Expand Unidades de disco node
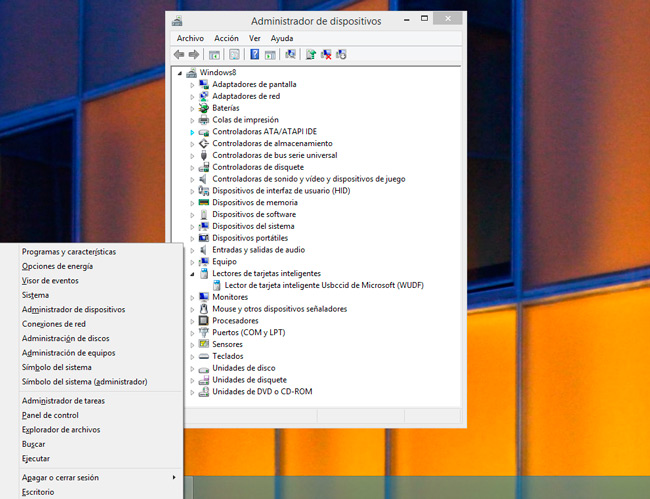Viewport: 650px width, 499px height. [192, 368]
